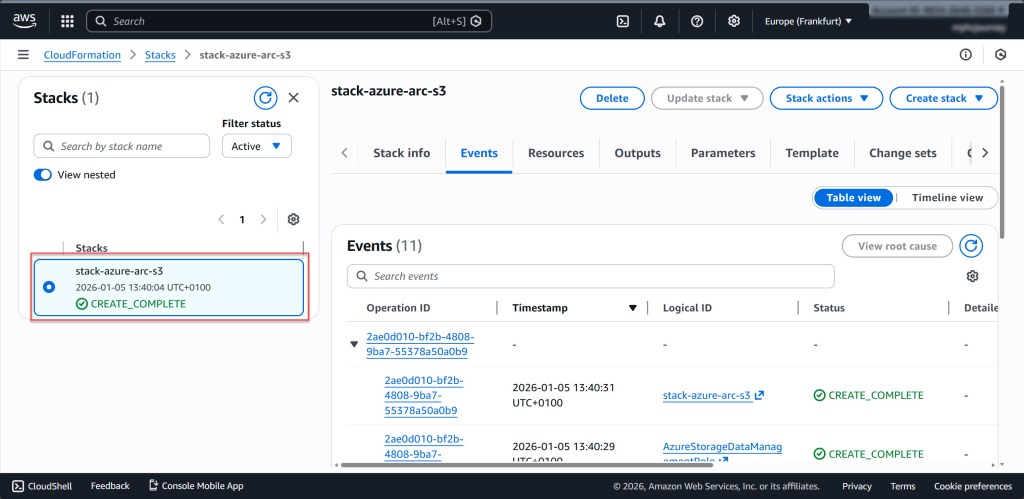
Task: Toggle the View nested switch
Action: tap(43, 175)
